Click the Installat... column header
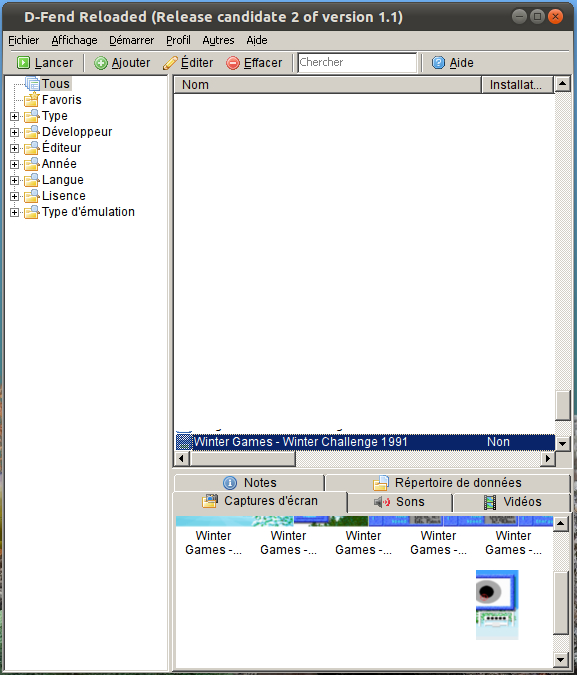The image size is (577, 675). tap(517, 85)
